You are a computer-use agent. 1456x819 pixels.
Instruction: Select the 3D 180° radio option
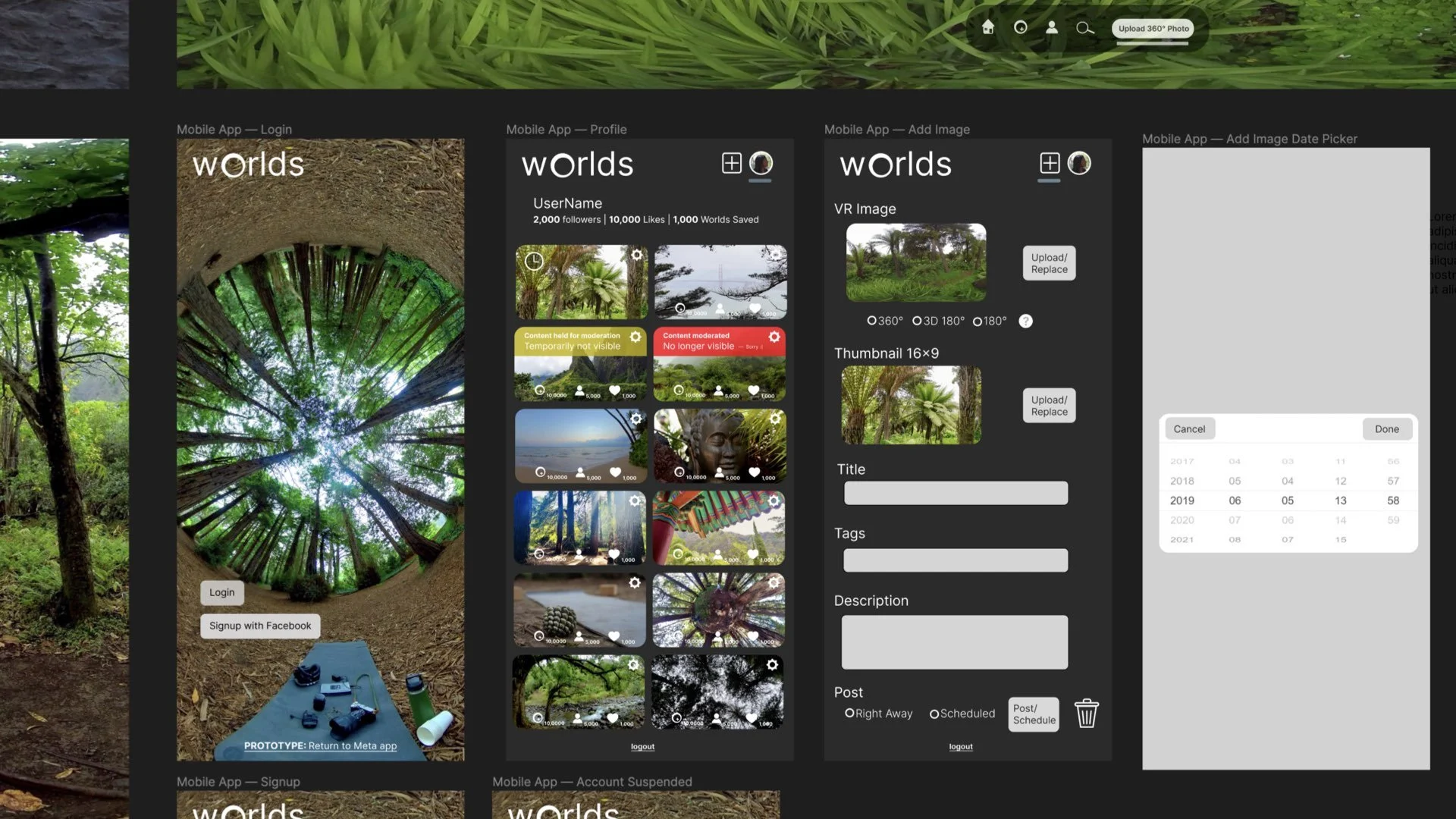(x=917, y=321)
